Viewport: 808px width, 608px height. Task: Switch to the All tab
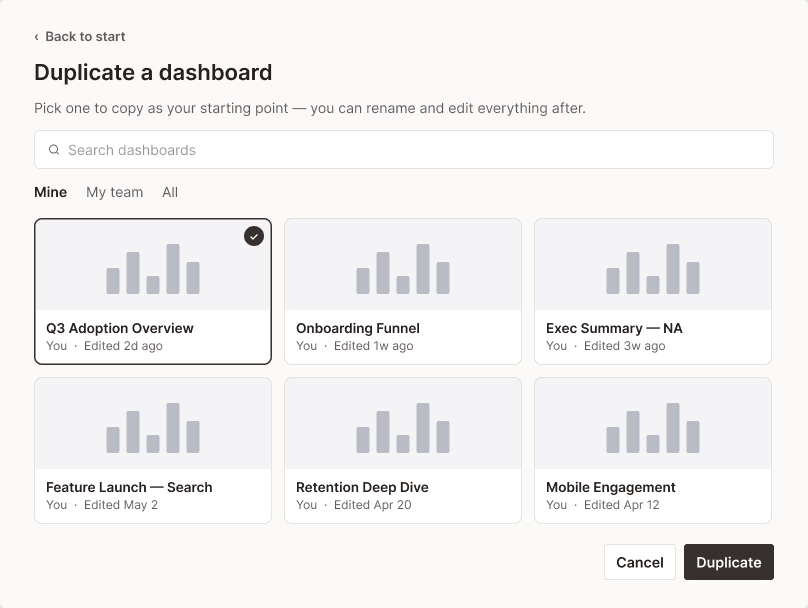170,192
